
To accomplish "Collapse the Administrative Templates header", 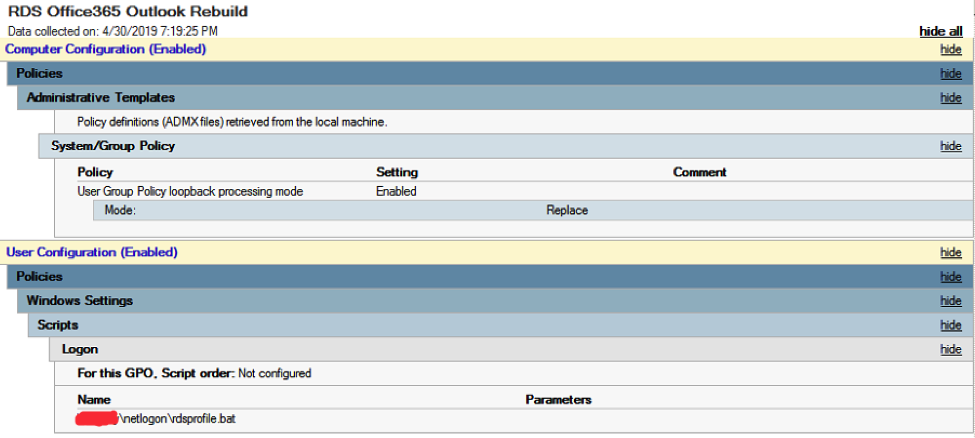I will coord(101,98).
